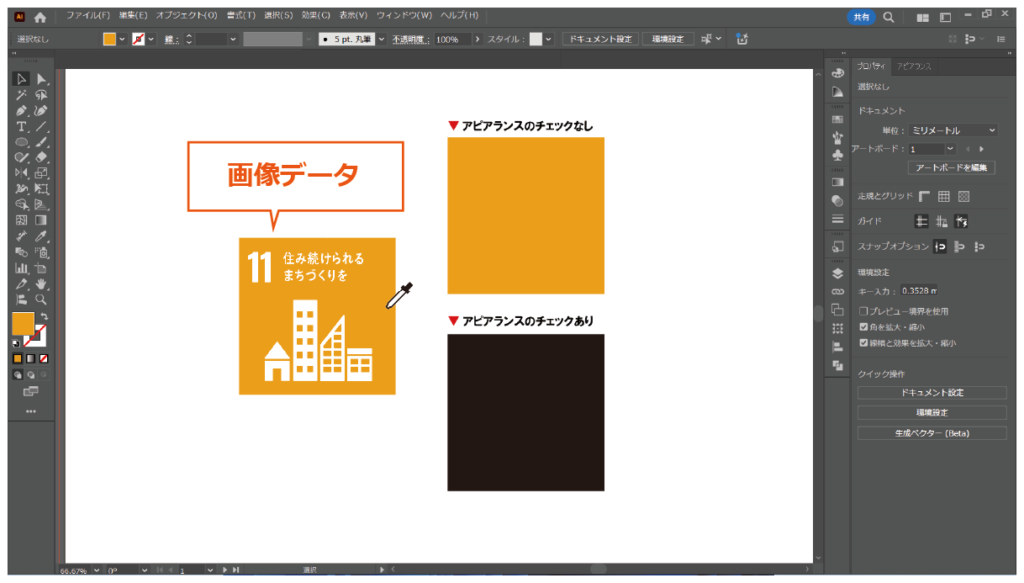The height and width of the screenshot is (583, 1024).
Task: Open the ファイル(F) menu
Action: [x=88, y=15]
